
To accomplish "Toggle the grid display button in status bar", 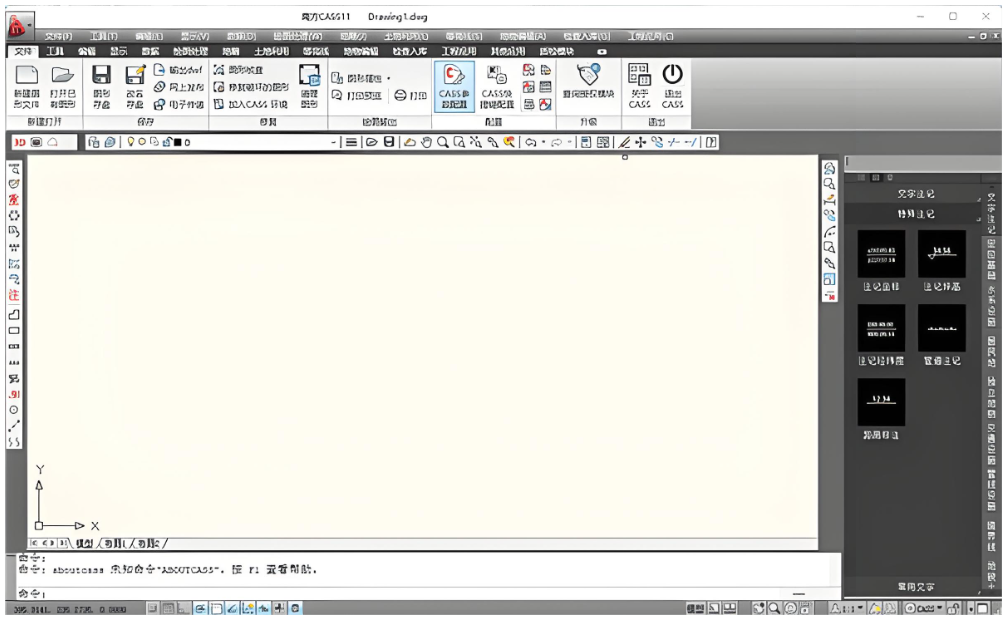I will point(169,608).
